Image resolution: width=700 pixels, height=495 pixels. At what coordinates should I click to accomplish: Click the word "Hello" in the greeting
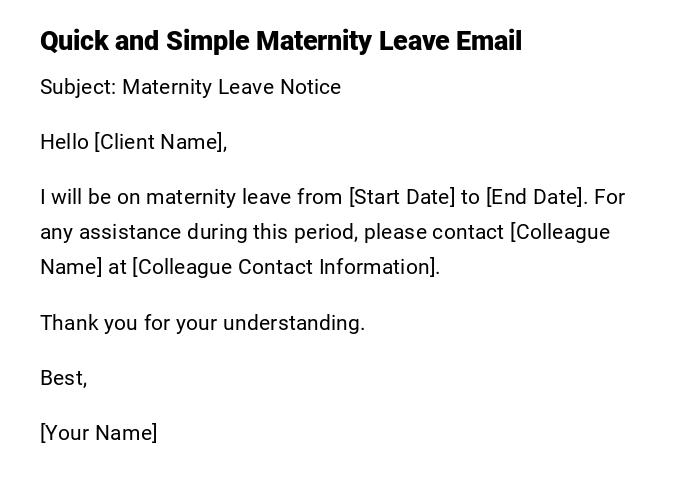click(64, 142)
